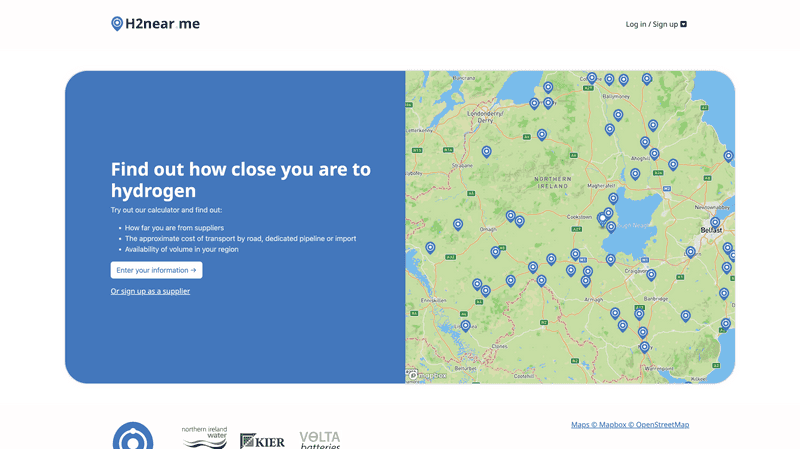Select the pin just right of Craigavon label
The width and height of the screenshot is (800, 449).
tap(651, 276)
